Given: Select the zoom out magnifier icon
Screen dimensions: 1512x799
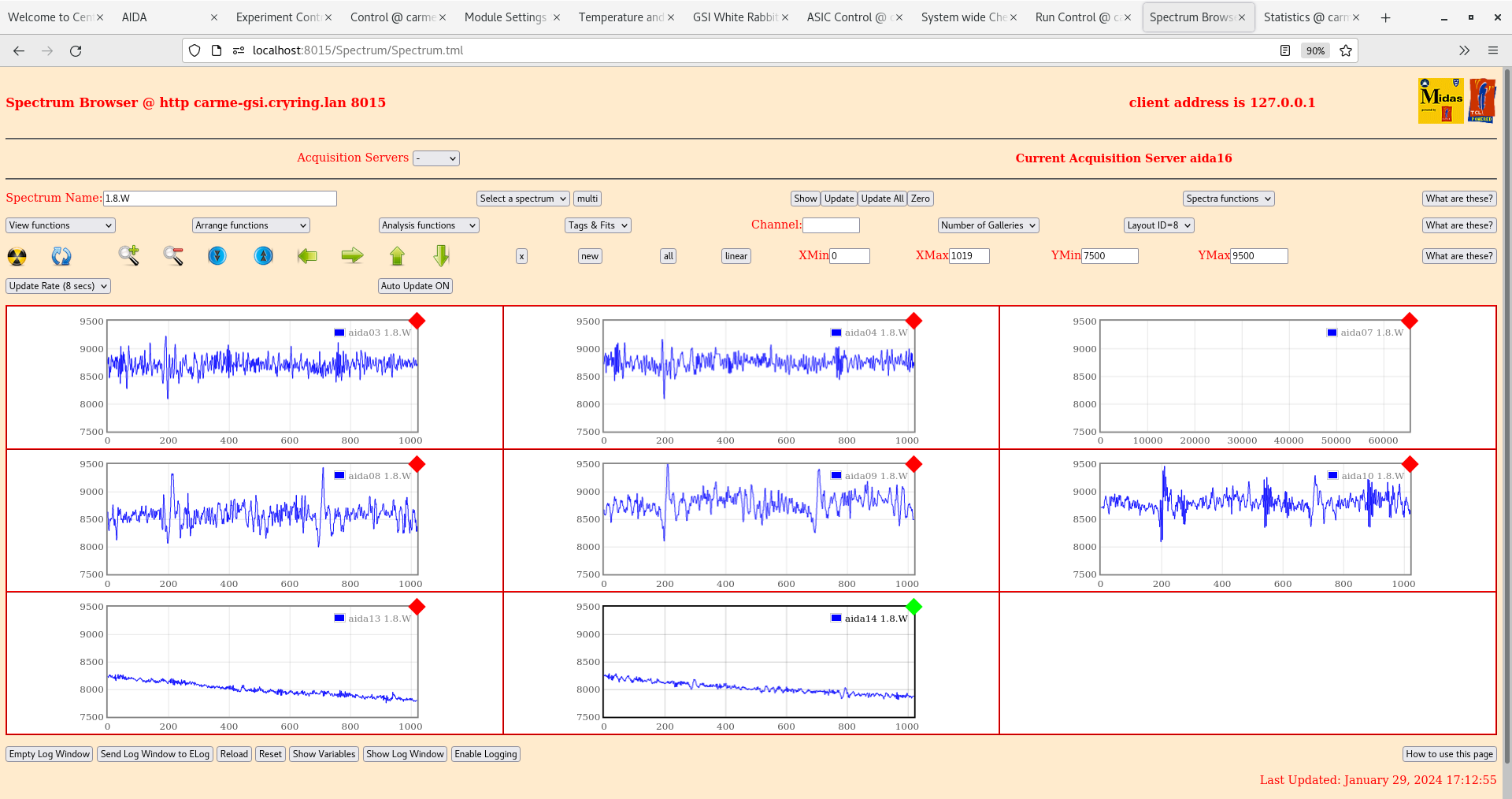Looking at the screenshot, I should [172, 256].
